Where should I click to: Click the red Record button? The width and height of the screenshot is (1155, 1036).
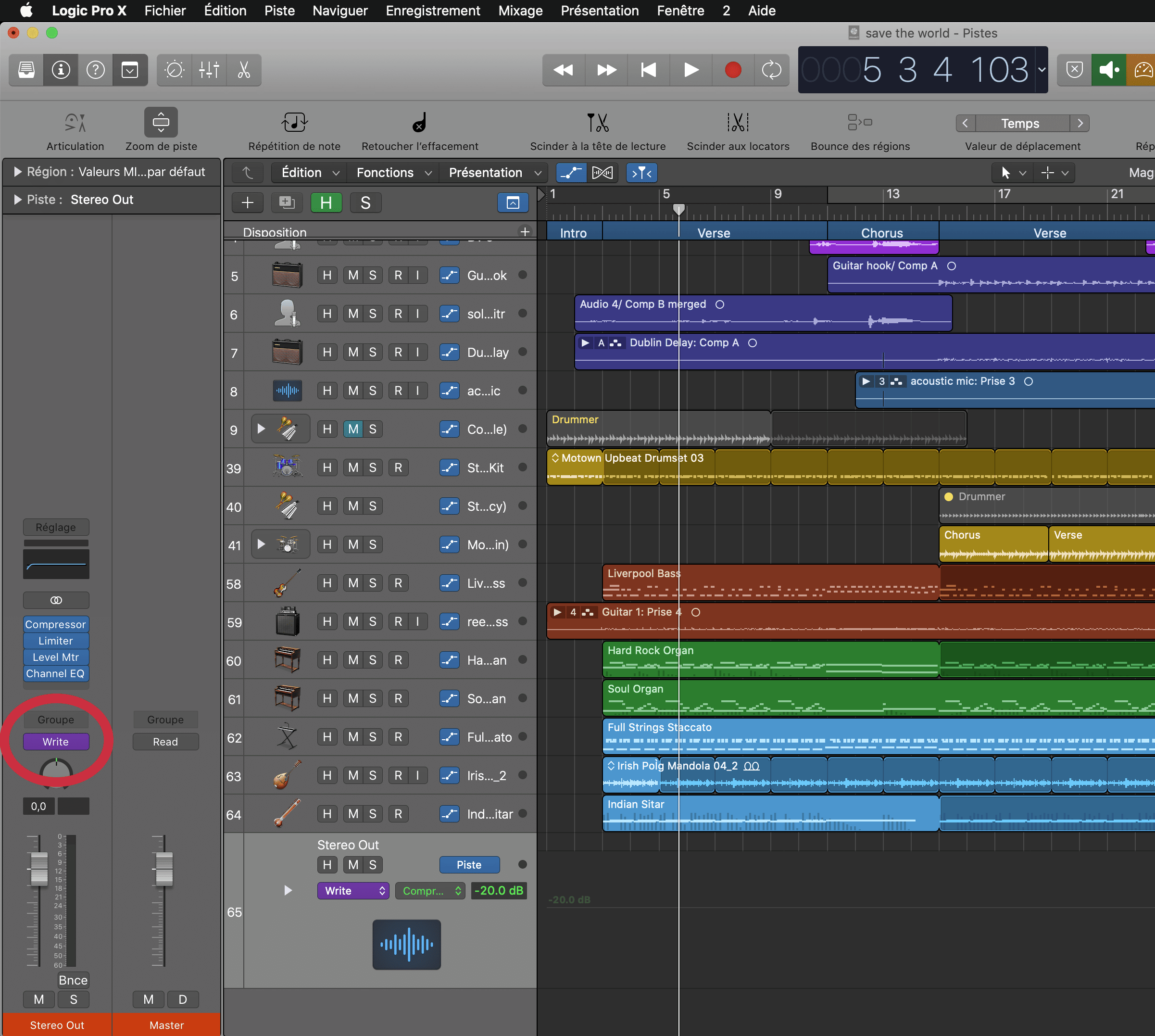click(733, 70)
